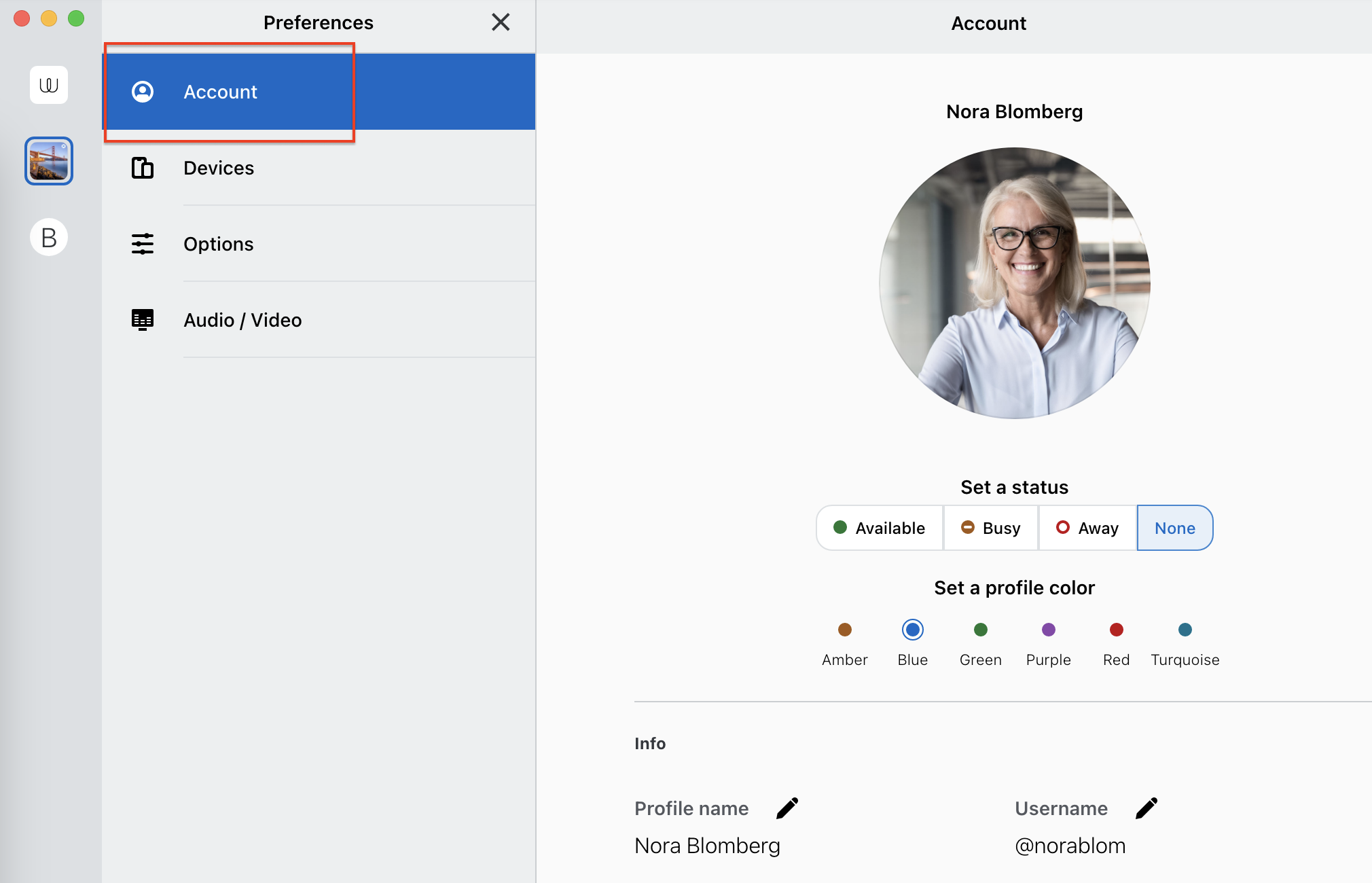Image resolution: width=1372 pixels, height=883 pixels.
Task: Click the Account person icon
Action: point(143,92)
